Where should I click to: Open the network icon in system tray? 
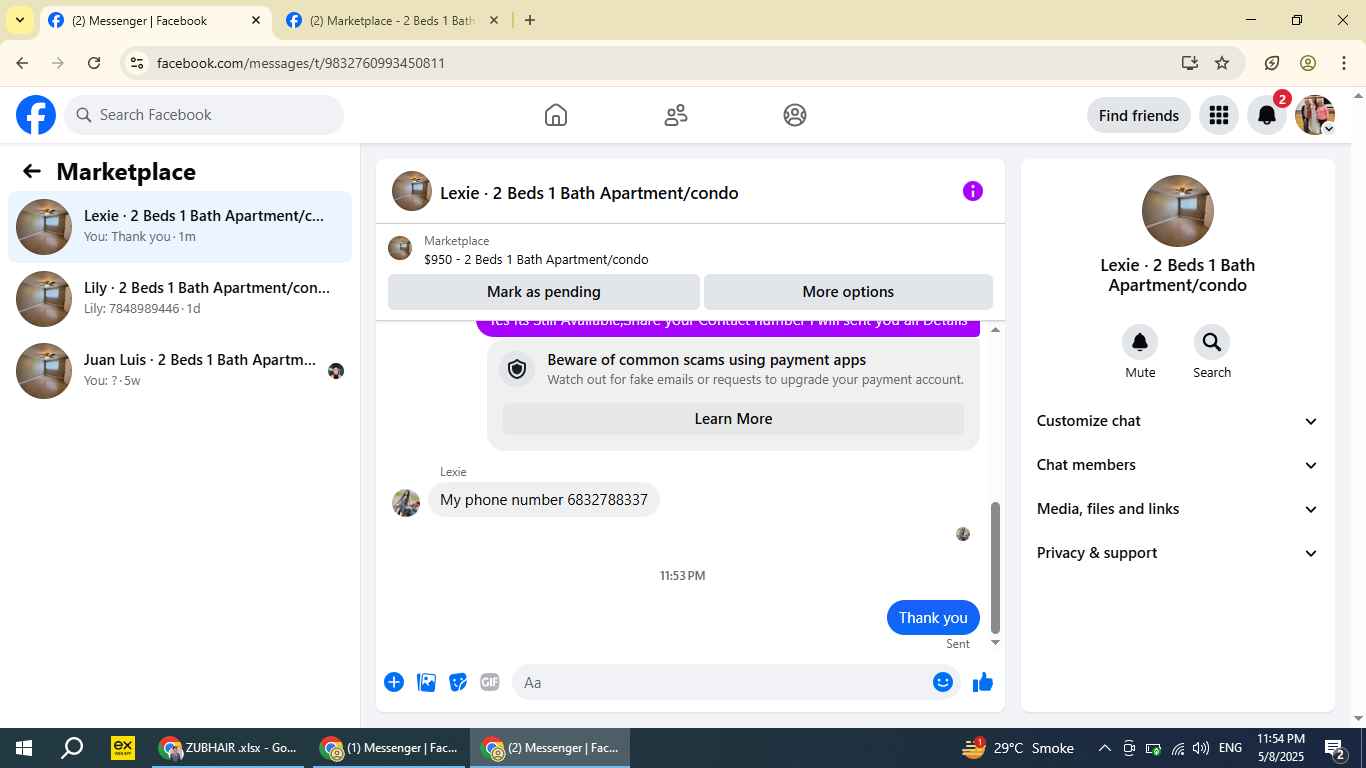coord(1178,748)
